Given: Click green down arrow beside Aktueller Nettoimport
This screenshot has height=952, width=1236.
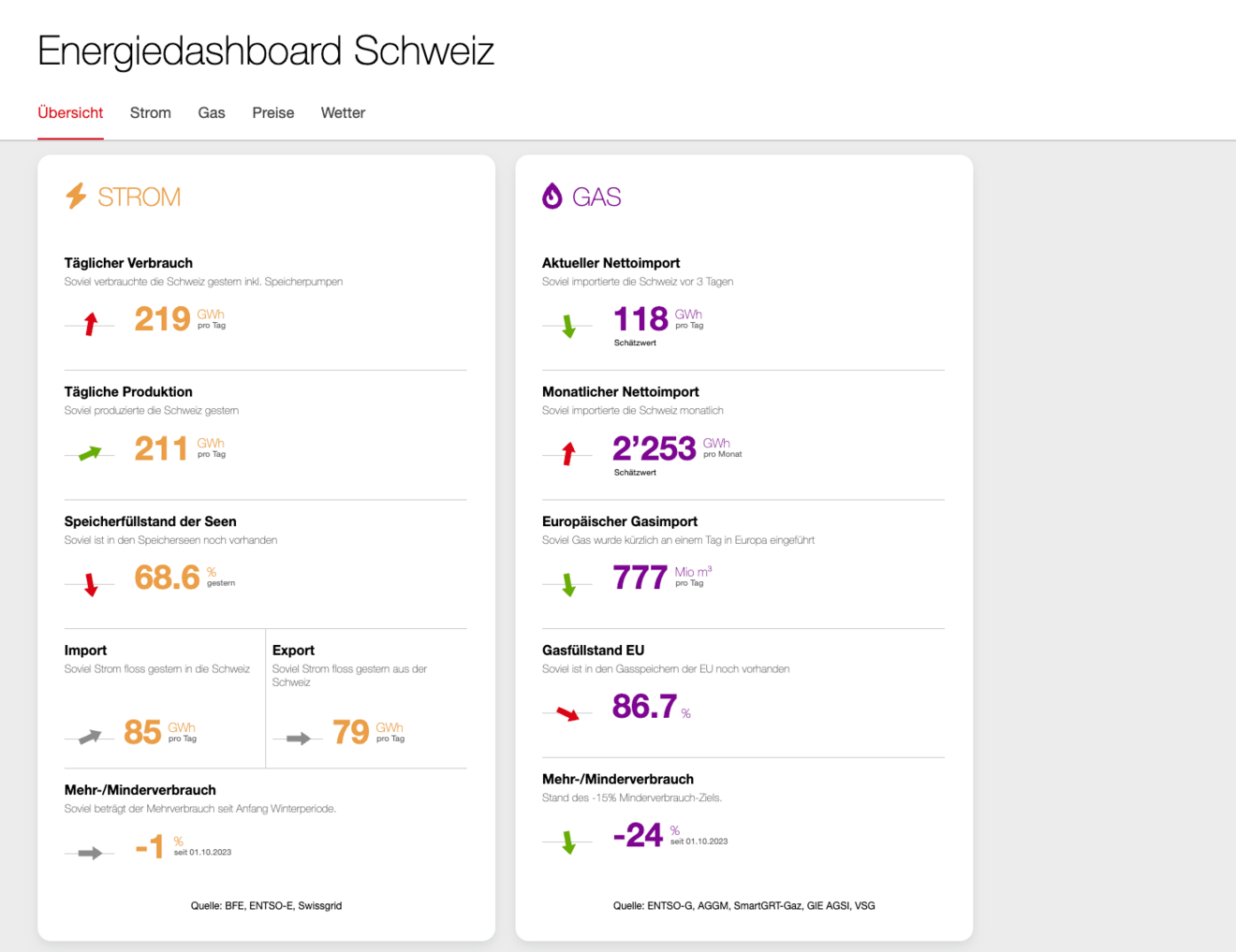Looking at the screenshot, I should point(568,326).
